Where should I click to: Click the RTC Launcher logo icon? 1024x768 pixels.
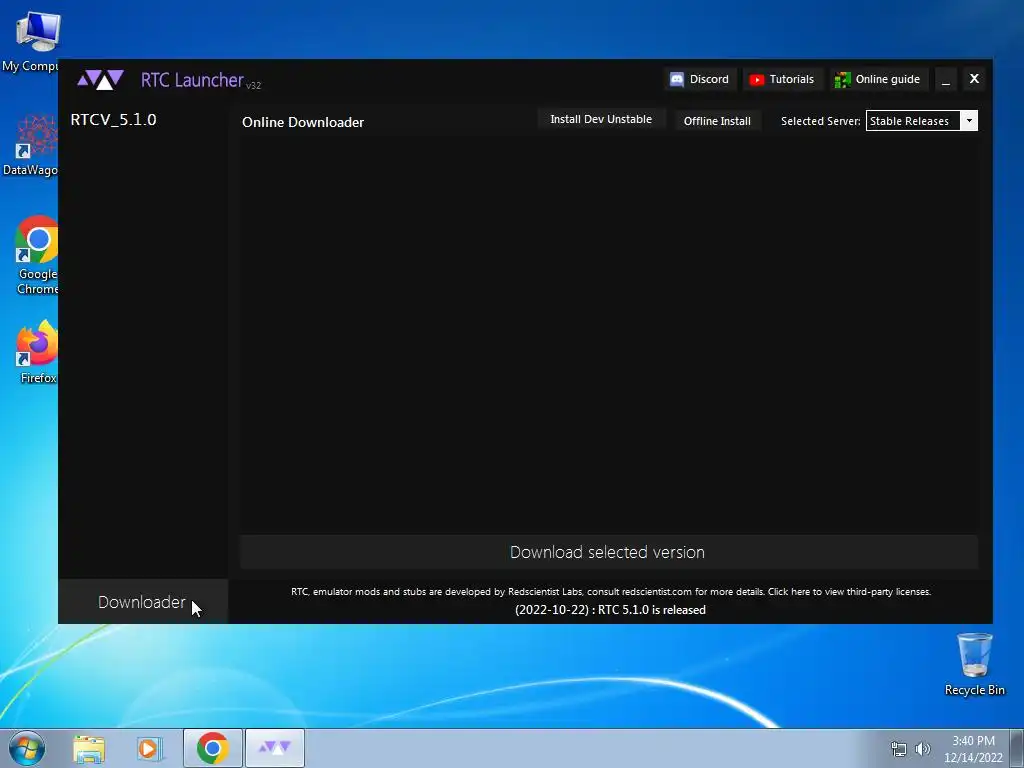coord(100,80)
